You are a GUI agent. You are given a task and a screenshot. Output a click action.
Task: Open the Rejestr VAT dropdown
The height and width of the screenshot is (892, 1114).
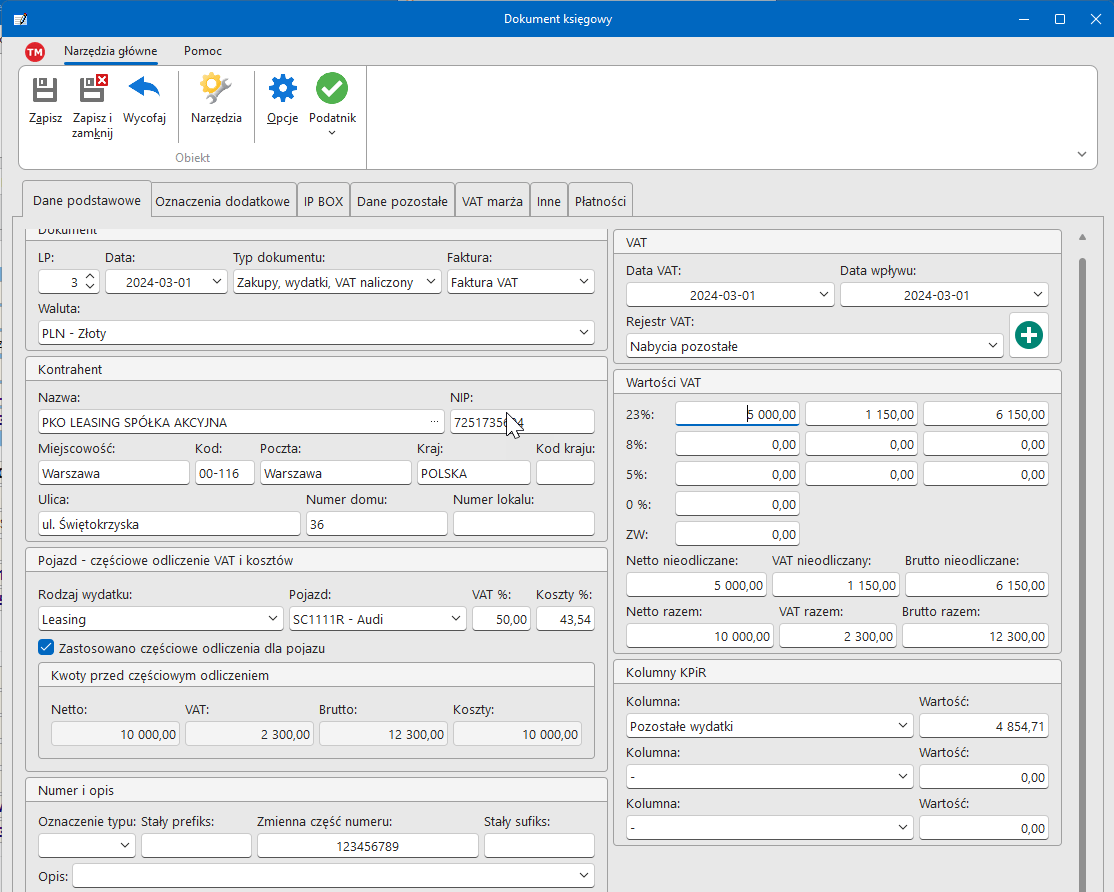[x=992, y=346]
